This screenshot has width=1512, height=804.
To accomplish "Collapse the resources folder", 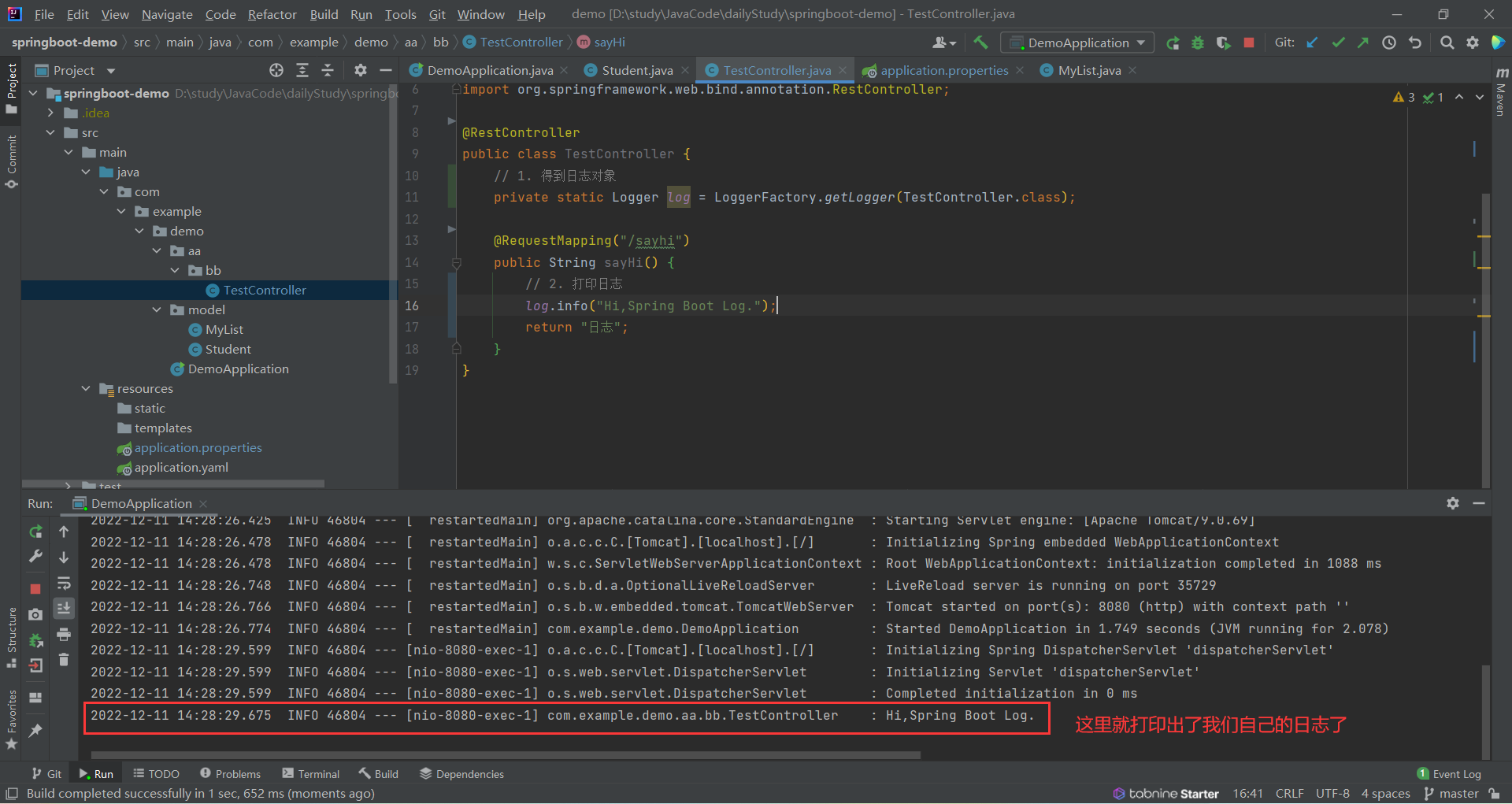I will tap(86, 388).
